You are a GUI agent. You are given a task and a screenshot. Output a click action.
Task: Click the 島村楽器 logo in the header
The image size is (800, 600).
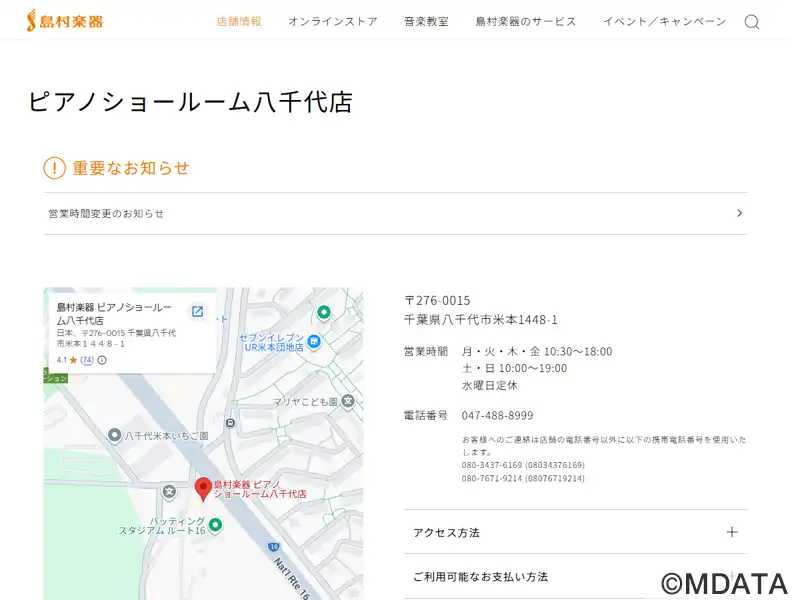(x=65, y=21)
